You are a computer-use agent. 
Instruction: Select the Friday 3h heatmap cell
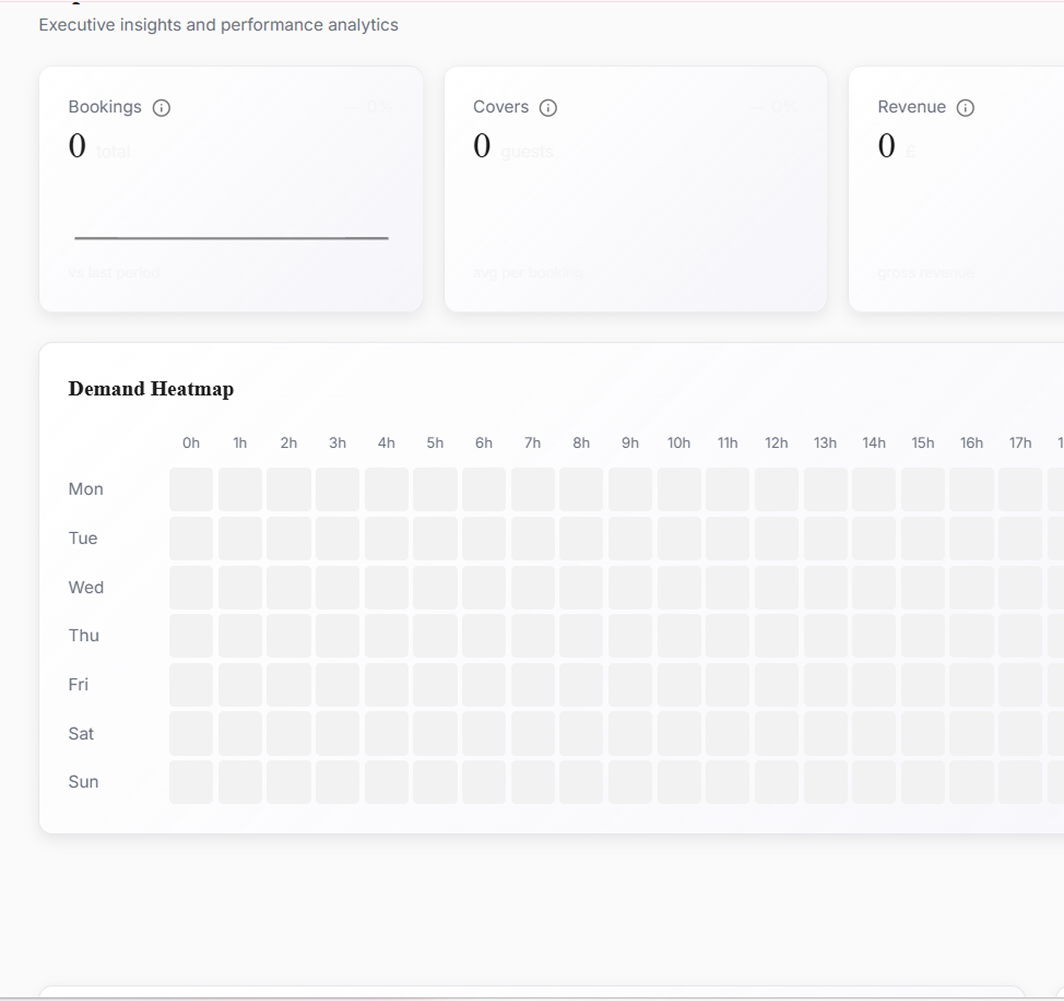coord(338,684)
